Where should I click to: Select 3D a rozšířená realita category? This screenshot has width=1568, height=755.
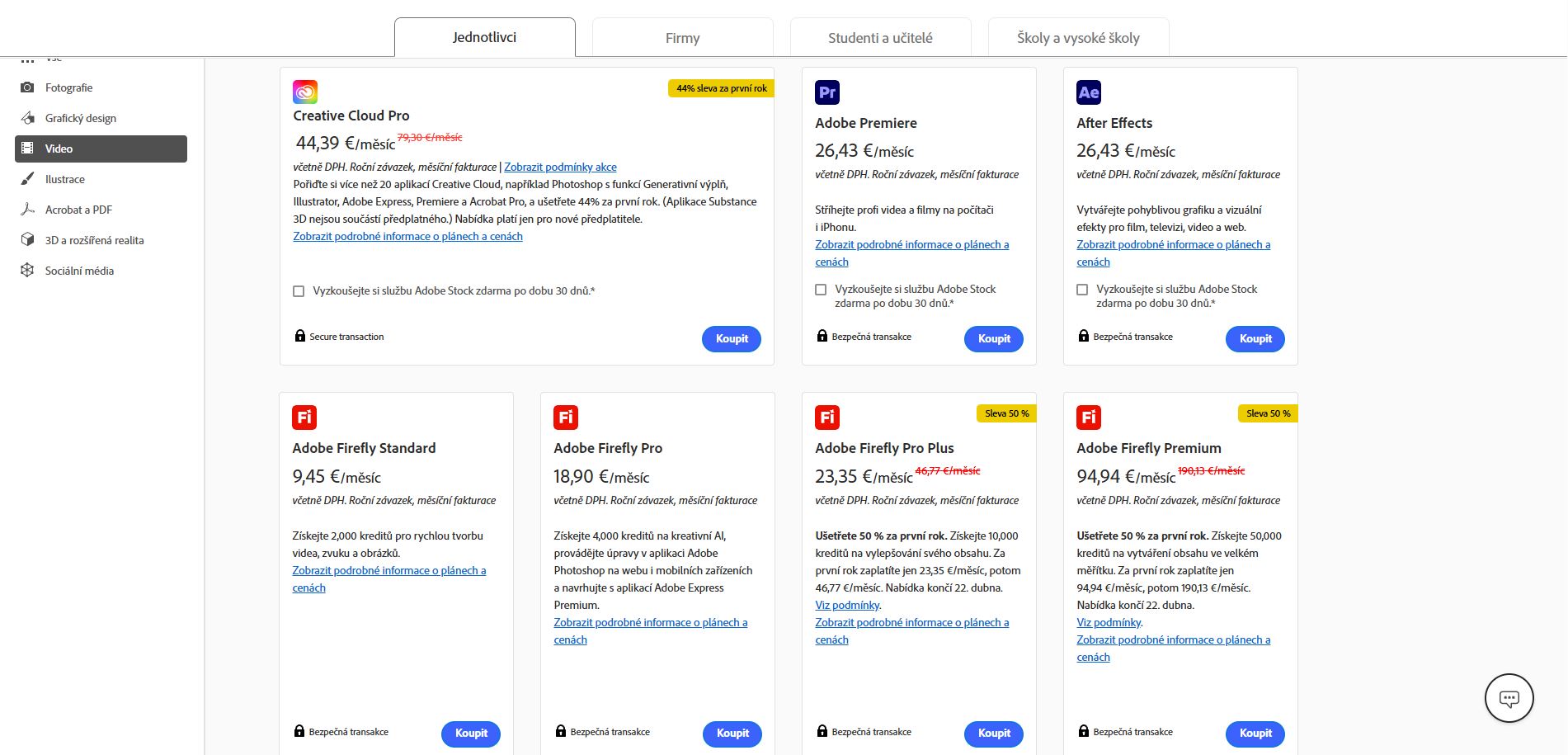(x=101, y=240)
